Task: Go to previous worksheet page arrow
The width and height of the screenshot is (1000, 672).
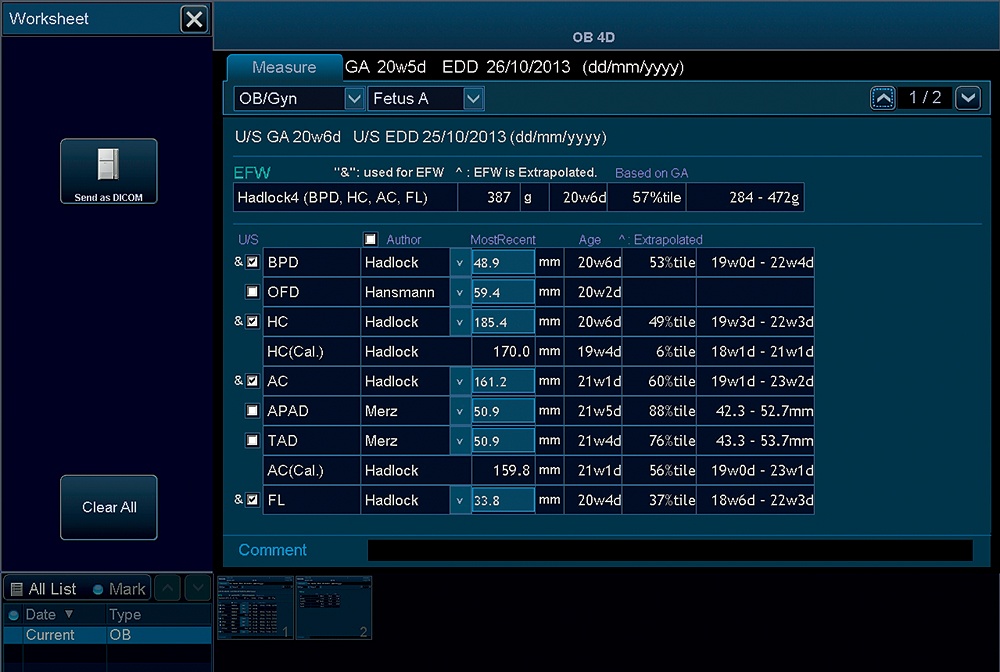Action: tap(883, 98)
